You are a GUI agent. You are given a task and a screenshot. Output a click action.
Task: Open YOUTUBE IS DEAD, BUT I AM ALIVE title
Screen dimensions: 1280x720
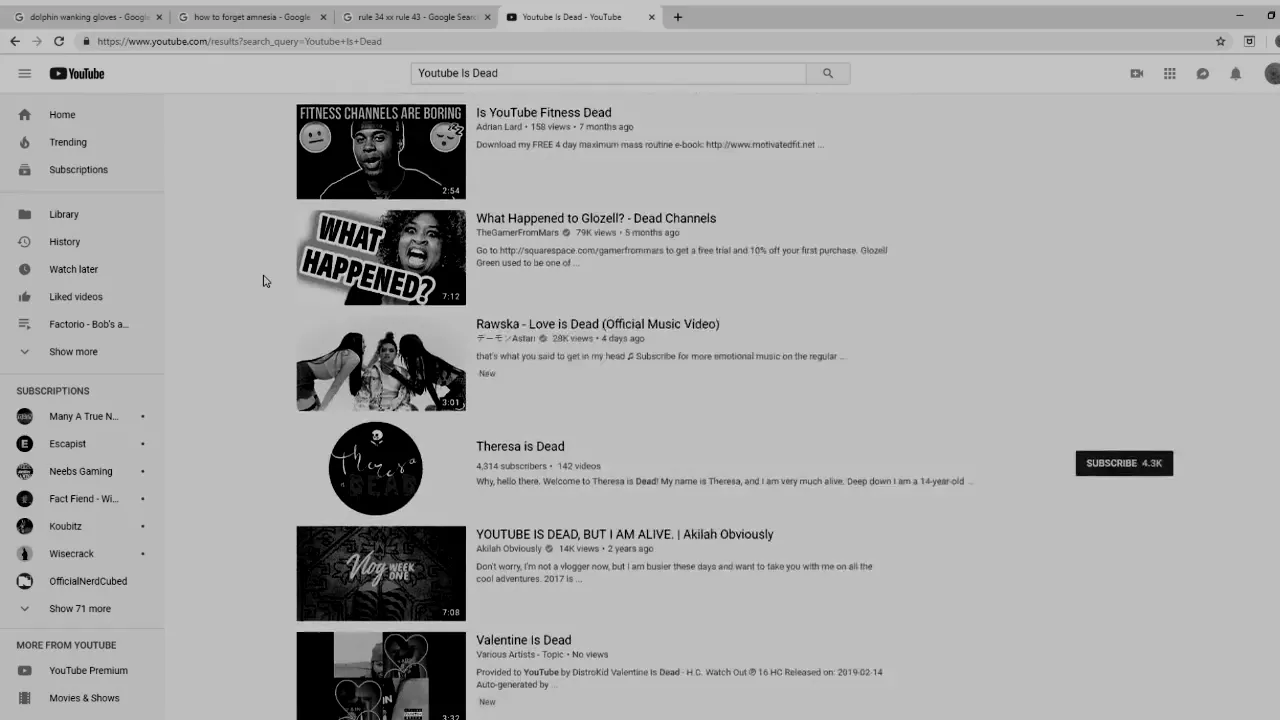click(x=625, y=534)
